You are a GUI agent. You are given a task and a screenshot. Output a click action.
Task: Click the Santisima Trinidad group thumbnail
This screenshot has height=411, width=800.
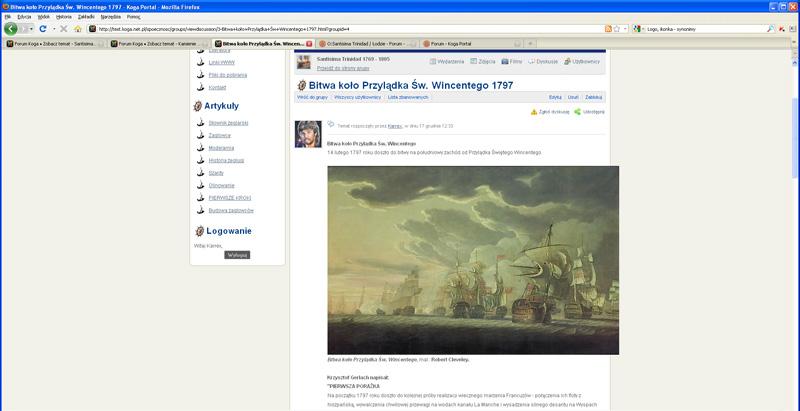pyautogui.click(x=304, y=62)
